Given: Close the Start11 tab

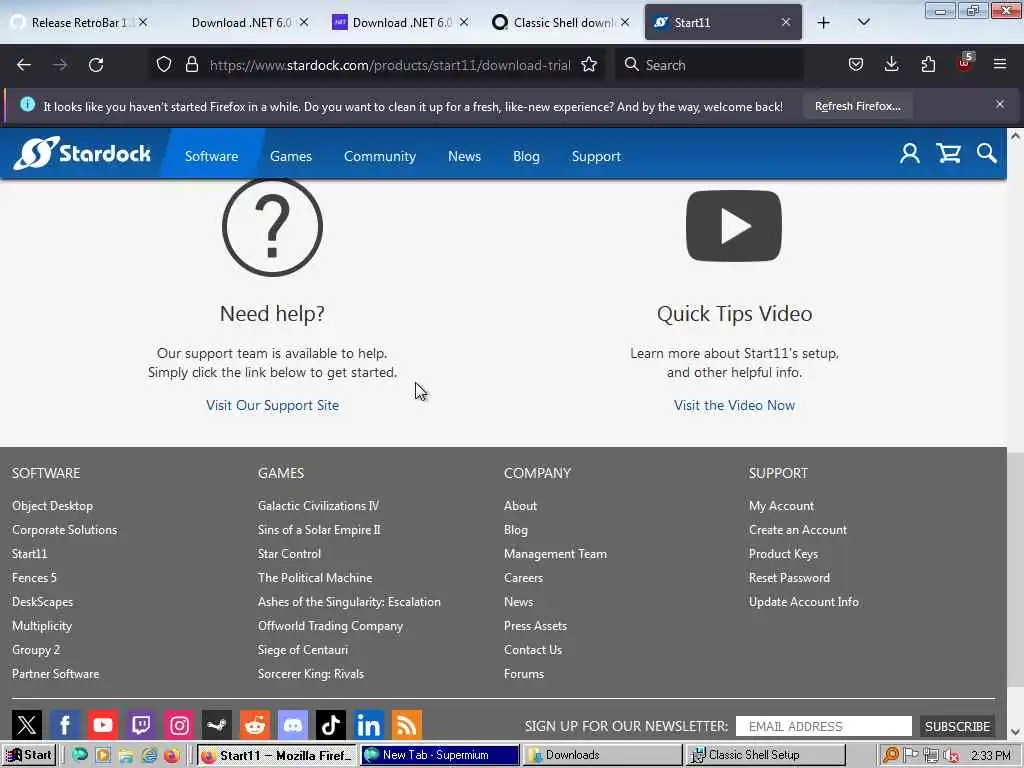Looking at the screenshot, I should pyautogui.click(x=786, y=22).
